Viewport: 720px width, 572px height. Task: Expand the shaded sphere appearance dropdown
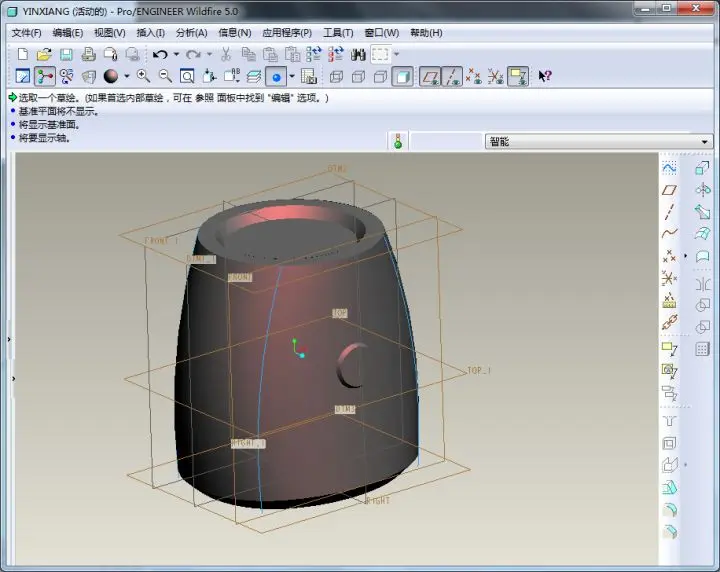(x=127, y=76)
